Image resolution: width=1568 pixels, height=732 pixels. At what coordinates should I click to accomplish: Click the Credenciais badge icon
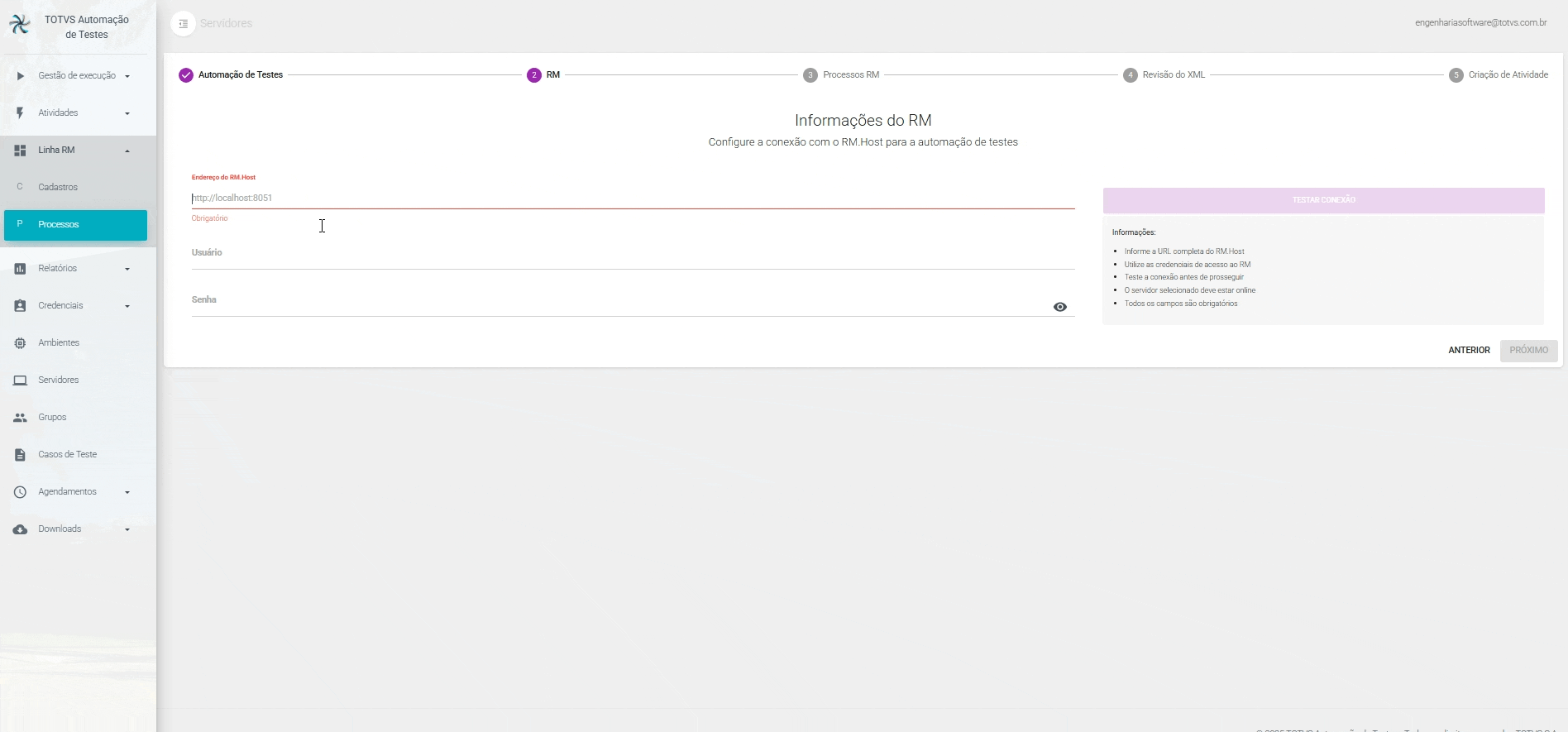pyautogui.click(x=20, y=306)
